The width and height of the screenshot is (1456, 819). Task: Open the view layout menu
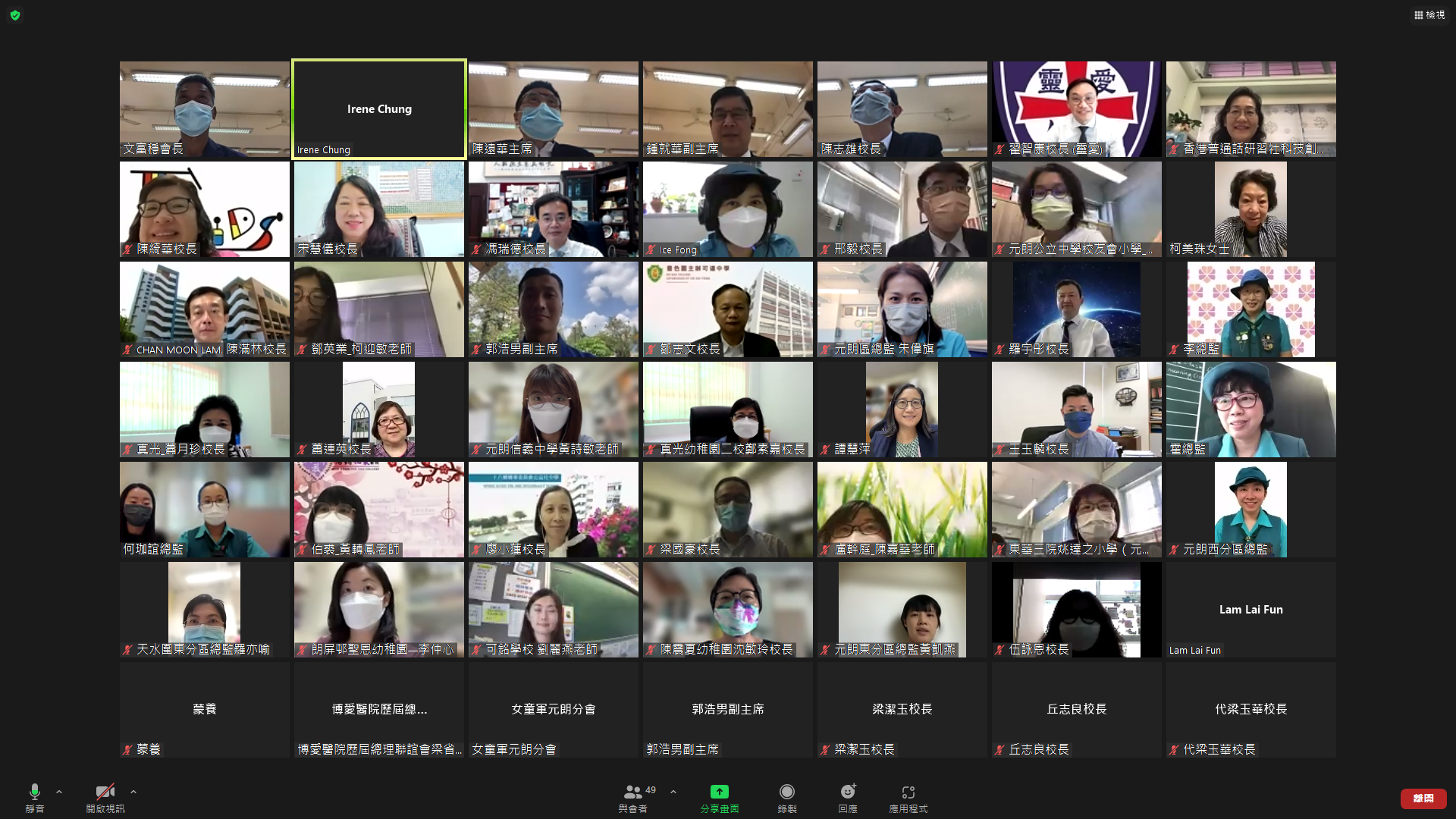[x=1429, y=14]
